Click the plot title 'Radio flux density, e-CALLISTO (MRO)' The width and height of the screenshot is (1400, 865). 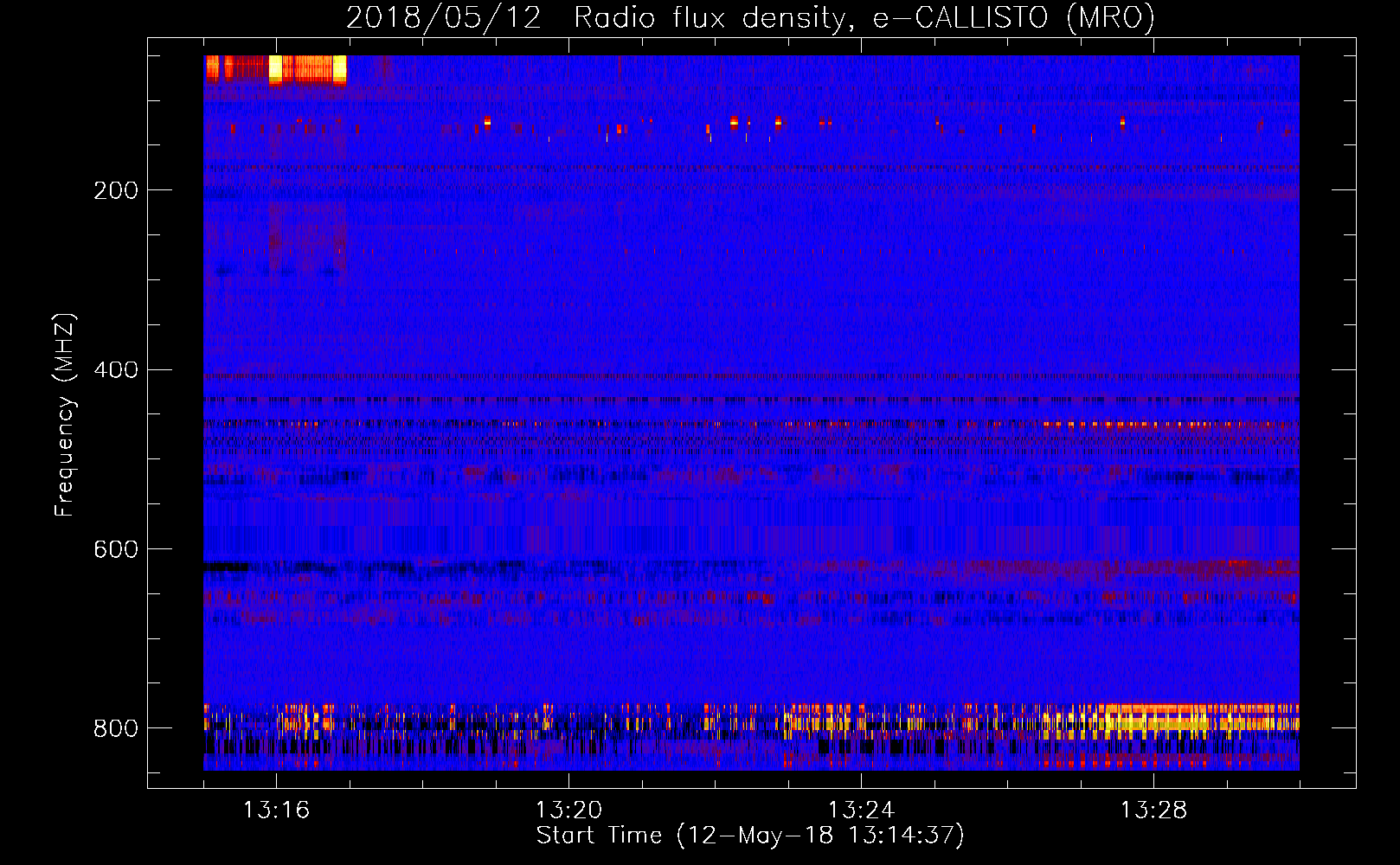(864, 18)
